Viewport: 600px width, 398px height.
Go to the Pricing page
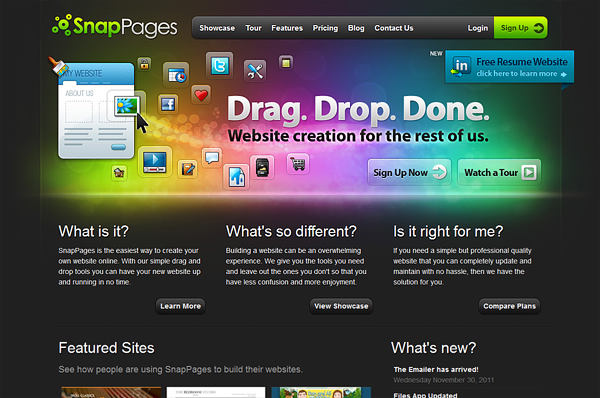325,28
